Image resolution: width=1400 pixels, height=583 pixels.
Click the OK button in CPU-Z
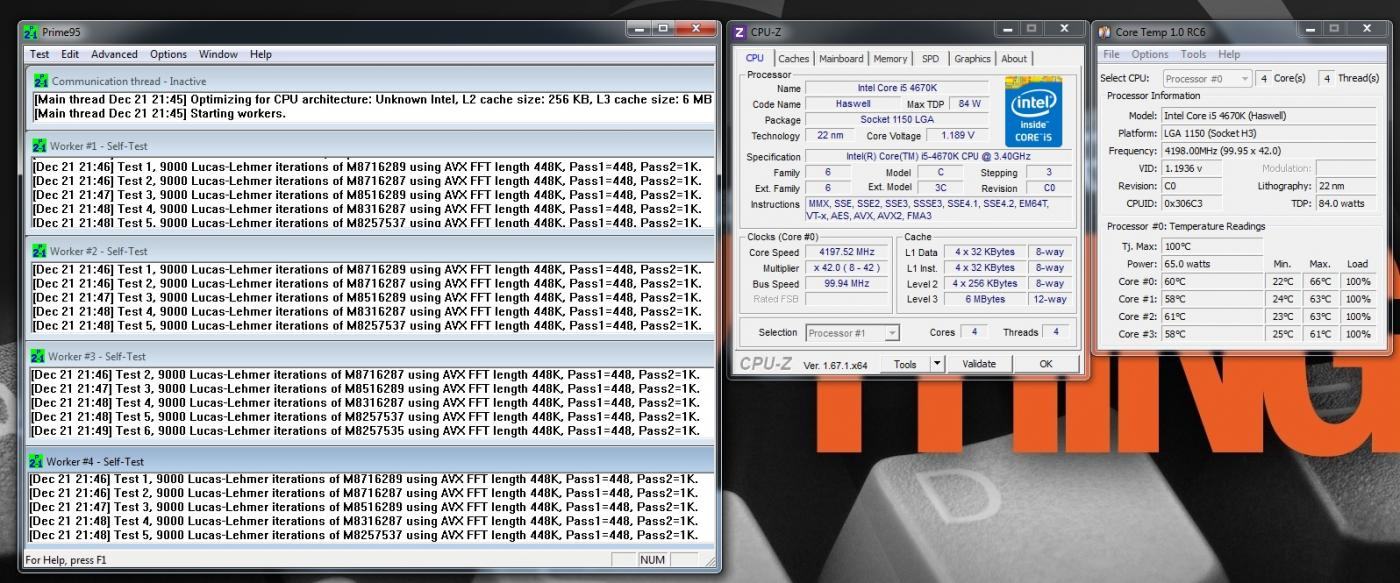pyautogui.click(x=1045, y=364)
